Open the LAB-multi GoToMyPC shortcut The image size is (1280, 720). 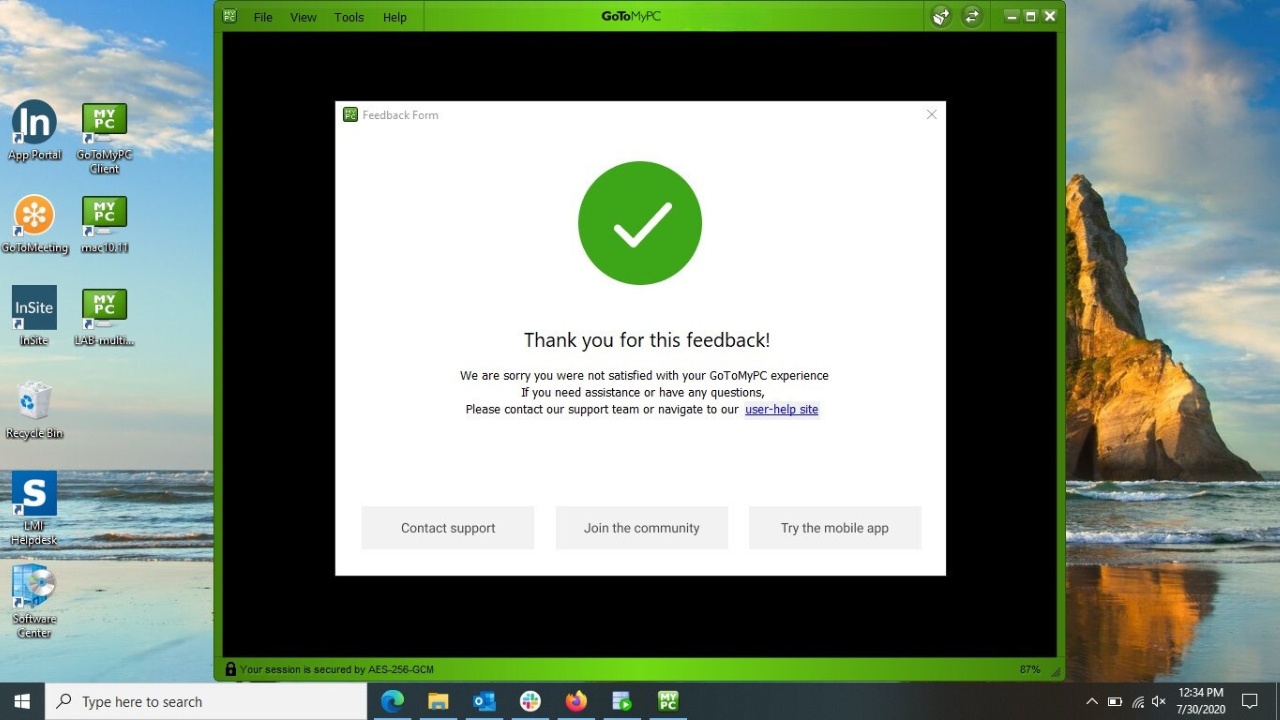[104, 316]
